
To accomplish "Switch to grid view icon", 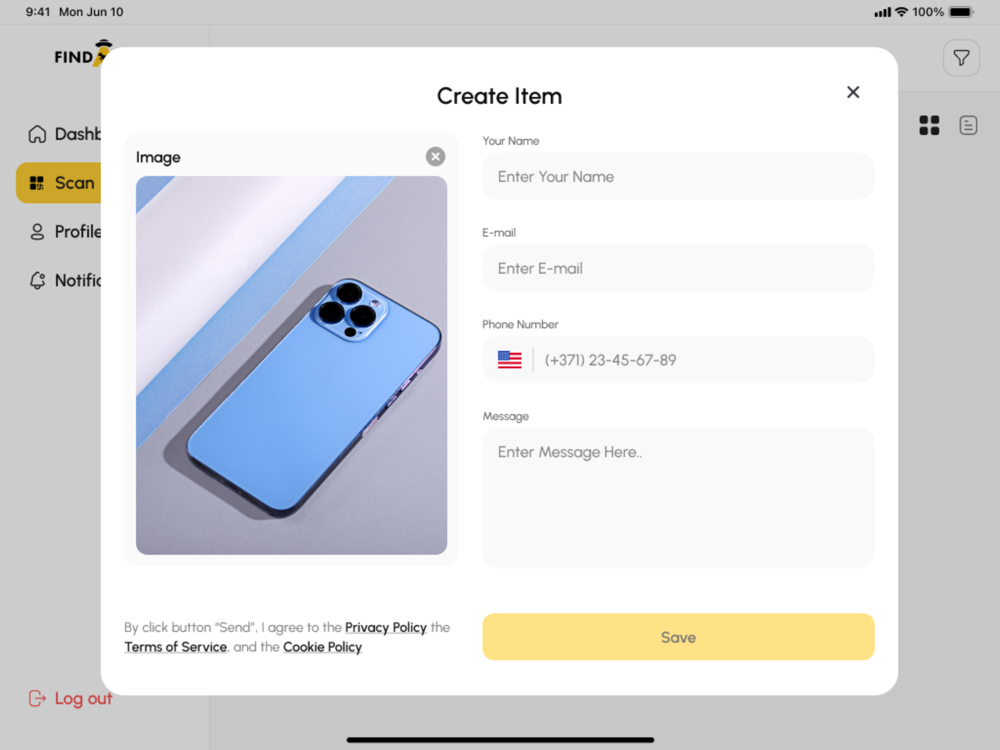I will click(929, 125).
